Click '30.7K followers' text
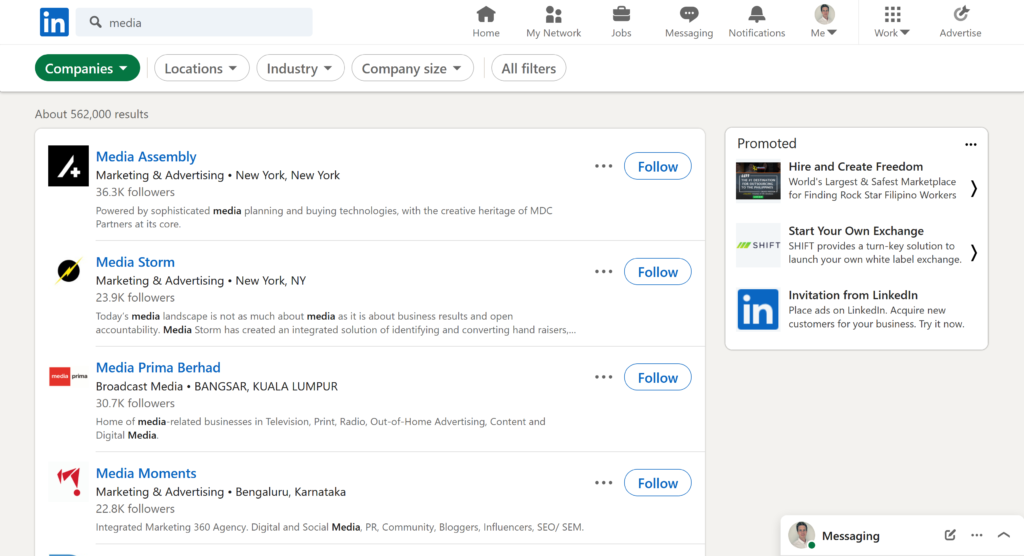Screen dimensions: 1024x556 [135, 403]
